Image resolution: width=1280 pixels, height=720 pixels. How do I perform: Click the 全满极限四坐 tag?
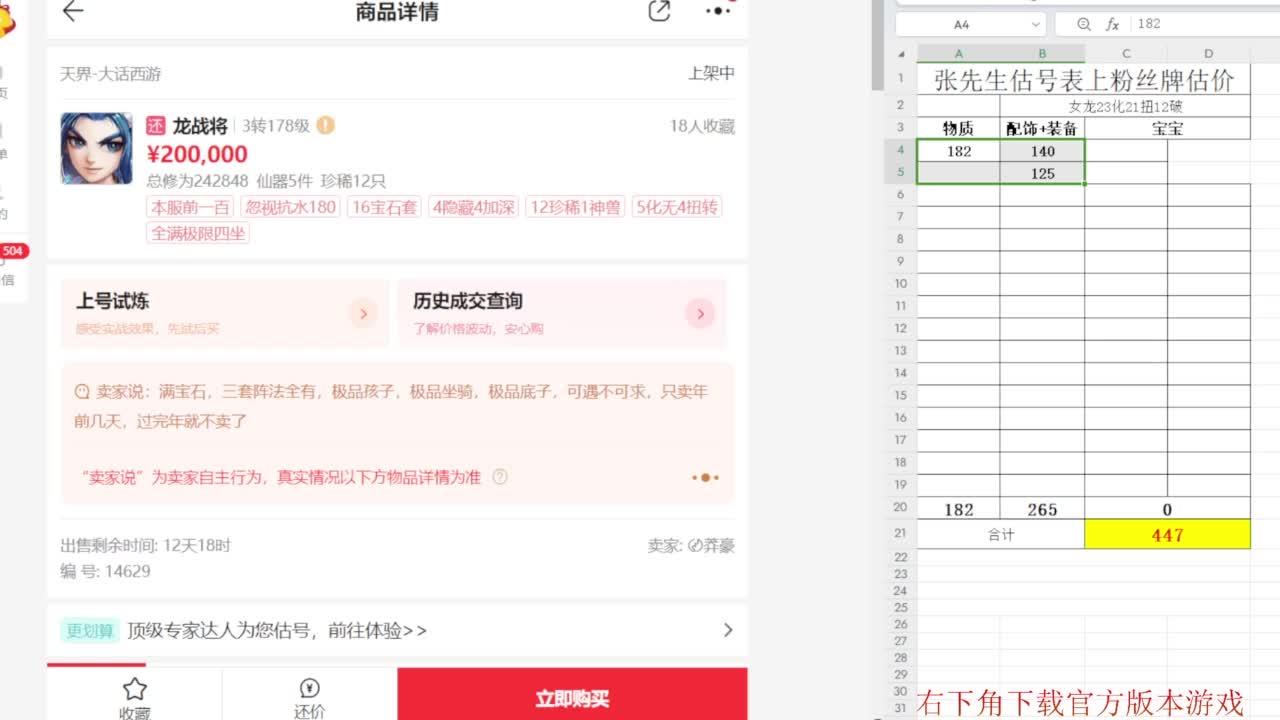point(198,233)
